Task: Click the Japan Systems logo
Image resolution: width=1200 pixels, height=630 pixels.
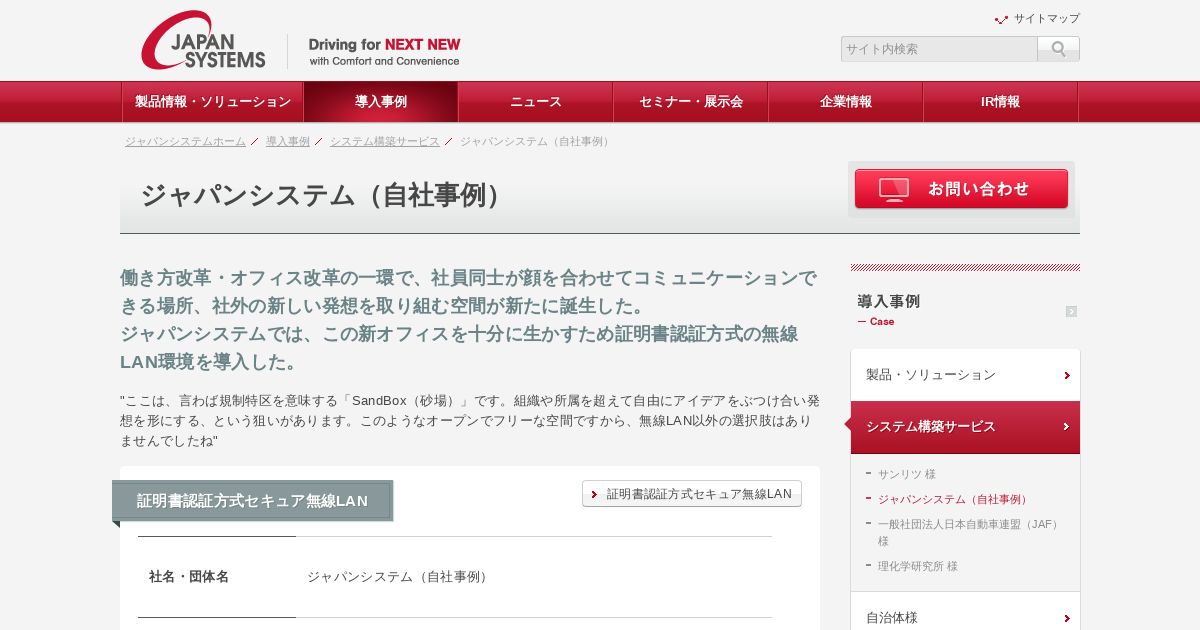Action: click(203, 41)
